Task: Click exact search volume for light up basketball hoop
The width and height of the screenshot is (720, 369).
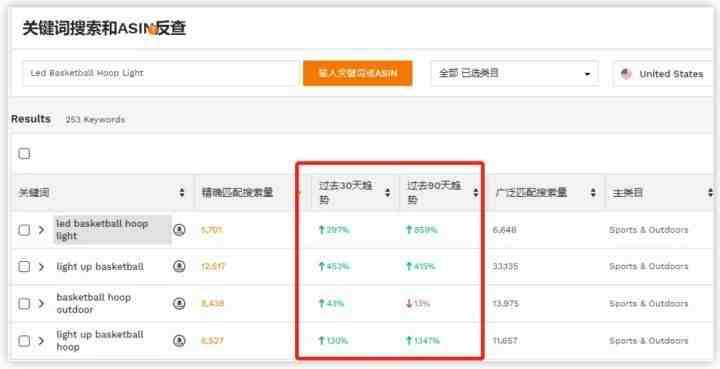Action: click(x=212, y=341)
